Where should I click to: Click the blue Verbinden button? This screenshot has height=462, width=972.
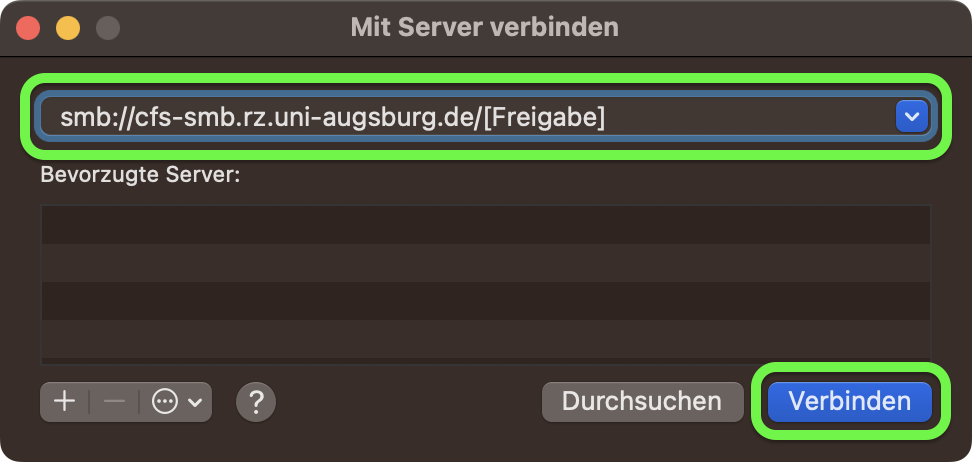click(850, 401)
